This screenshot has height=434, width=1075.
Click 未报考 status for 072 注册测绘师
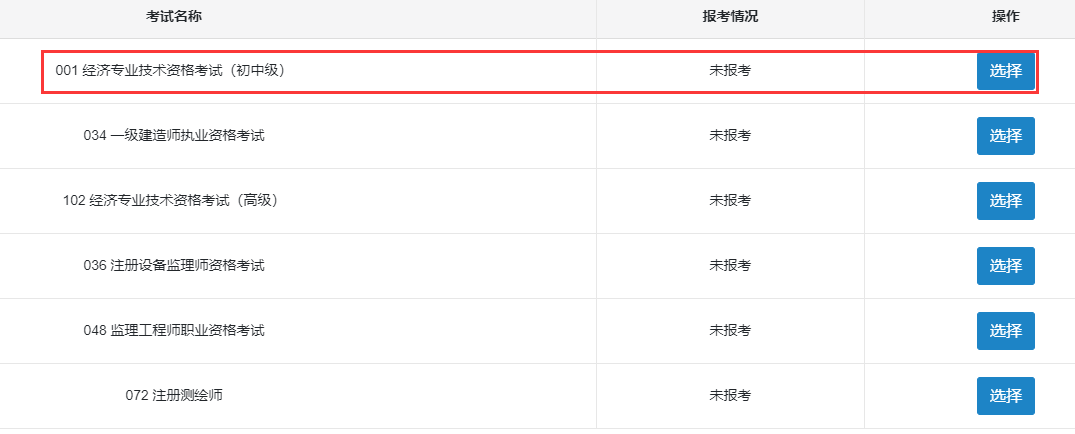click(x=730, y=396)
